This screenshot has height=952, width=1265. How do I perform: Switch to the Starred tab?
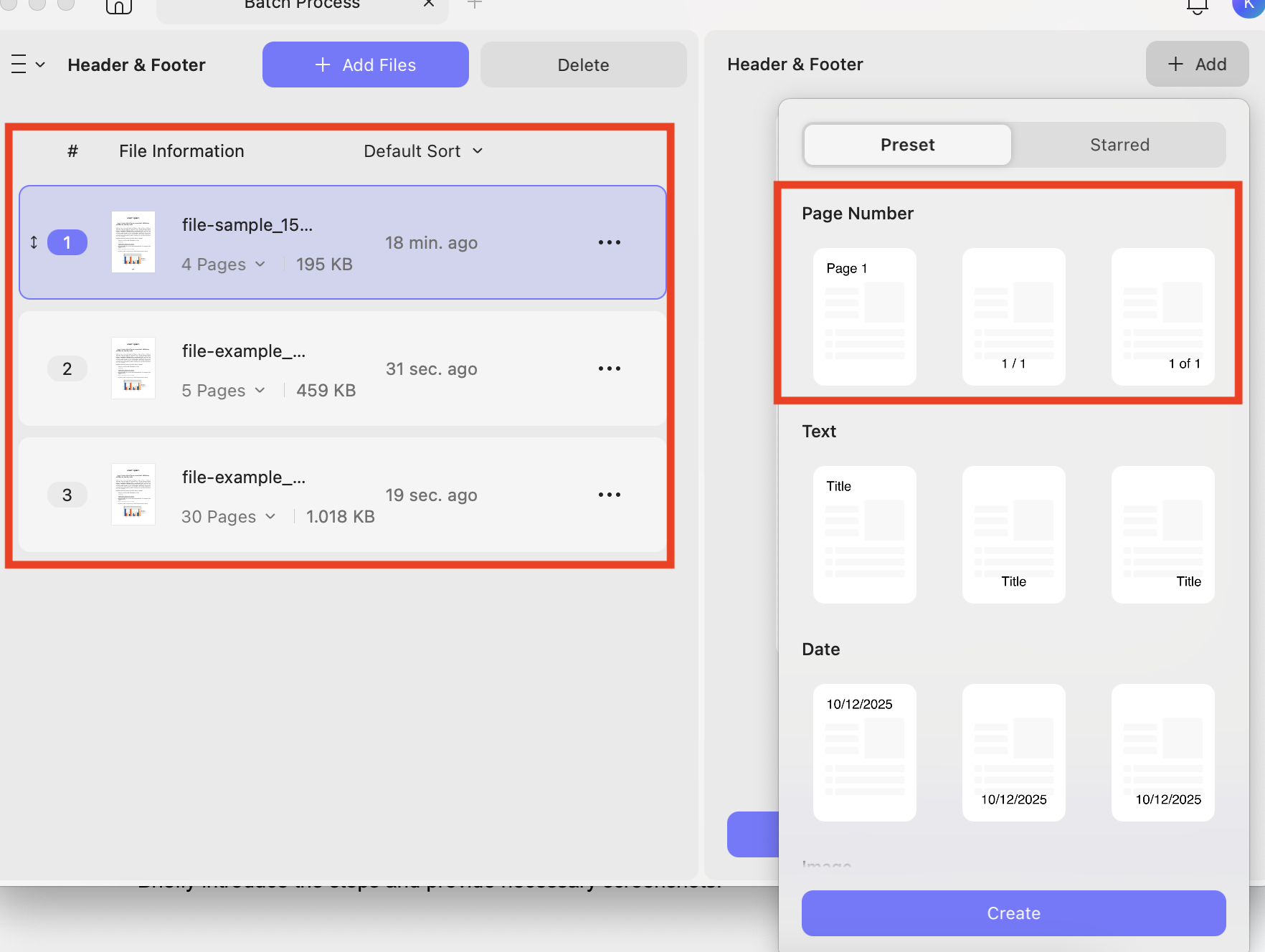pos(1119,144)
